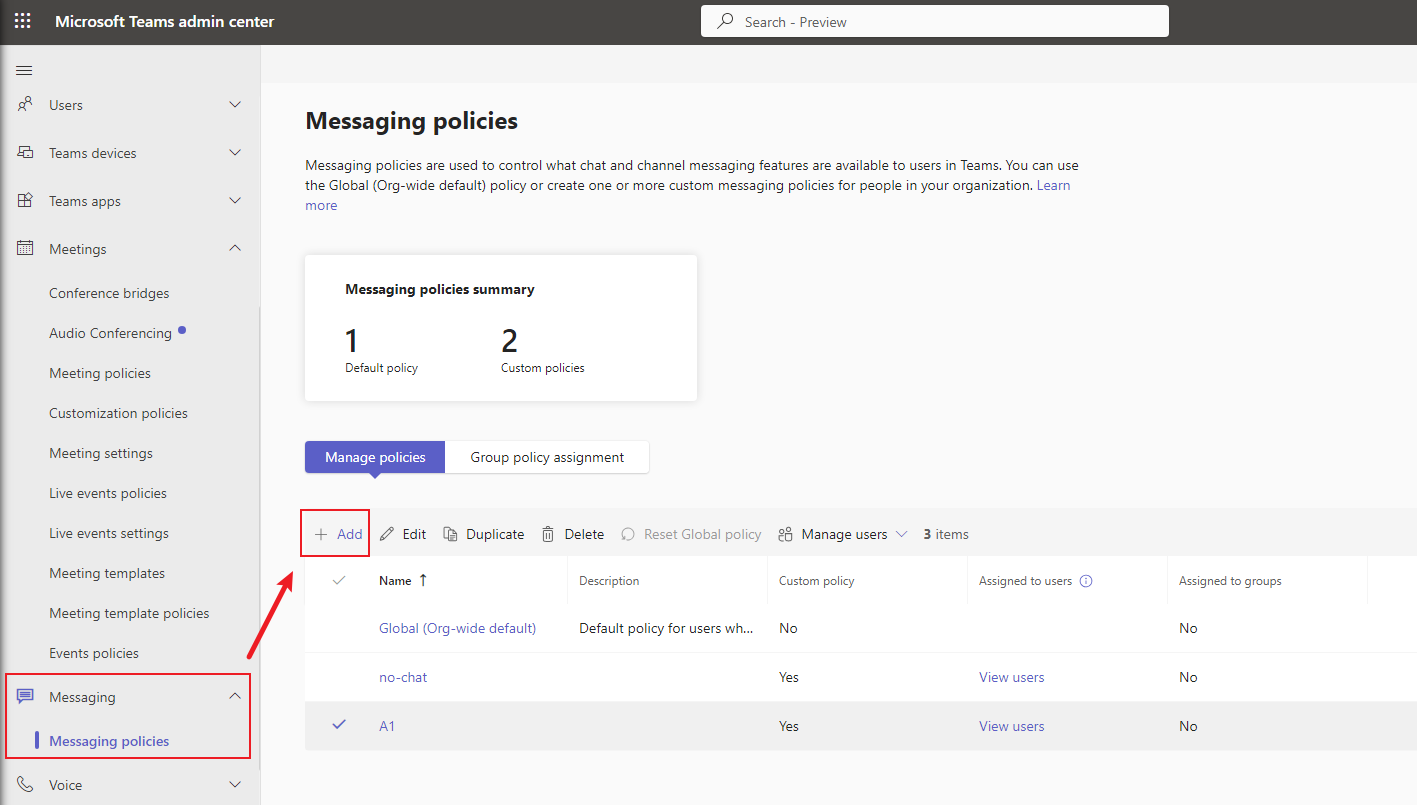Expand the Teams devices section chevron
1417x805 pixels.
[235, 152]
